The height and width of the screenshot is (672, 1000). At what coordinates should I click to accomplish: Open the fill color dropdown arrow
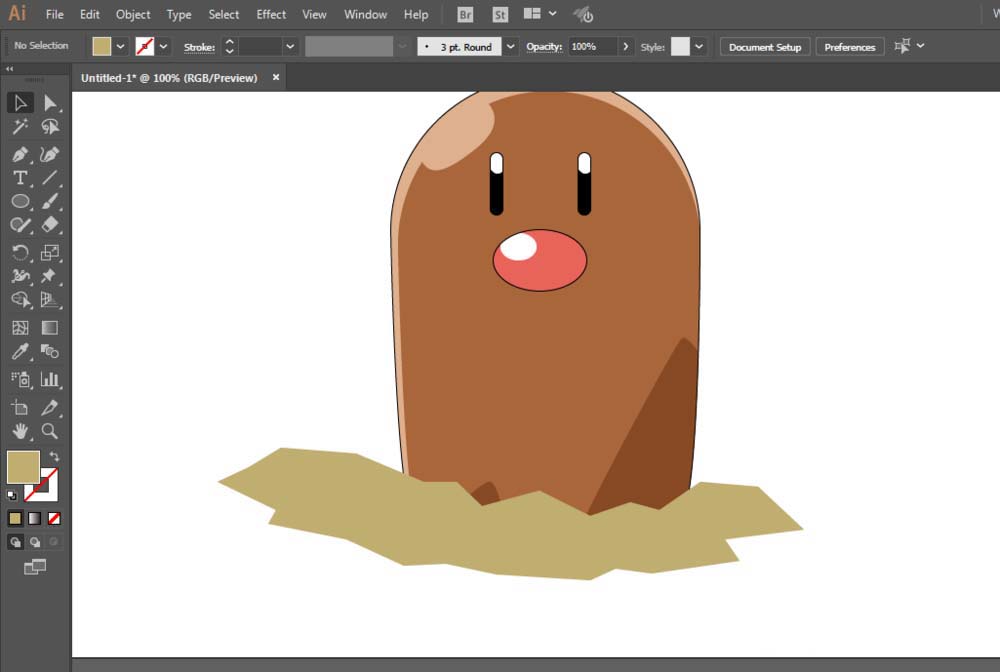click(x=121, y=47)
